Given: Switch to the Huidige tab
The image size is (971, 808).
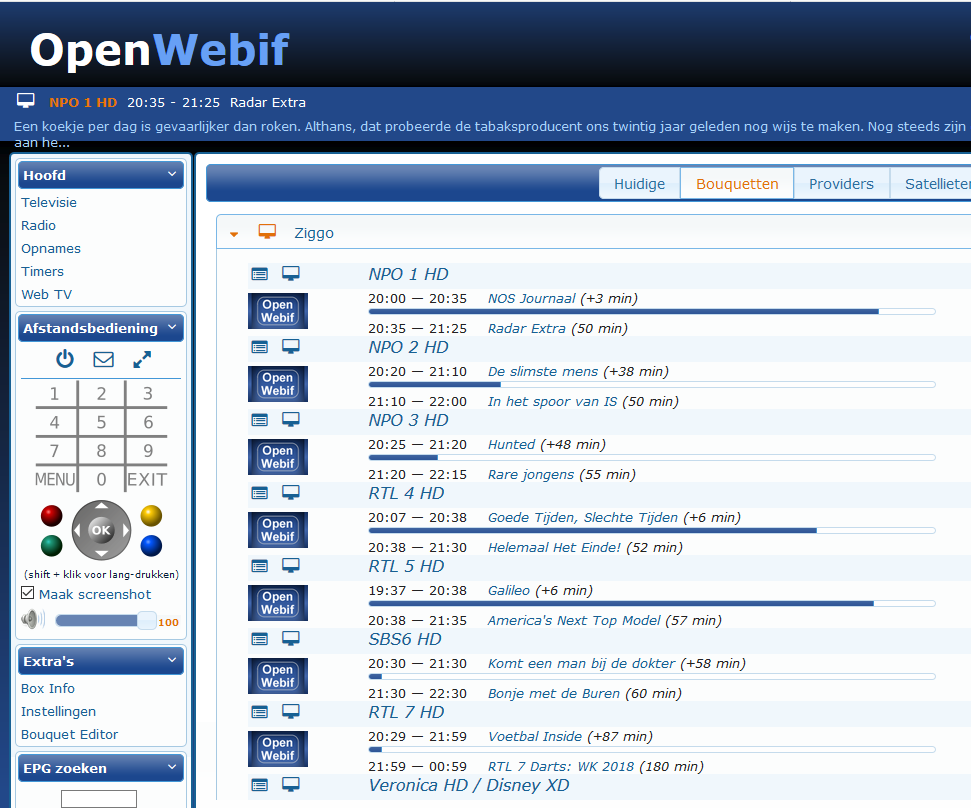Looking at the screenshot, I should [x=640, y=184].
